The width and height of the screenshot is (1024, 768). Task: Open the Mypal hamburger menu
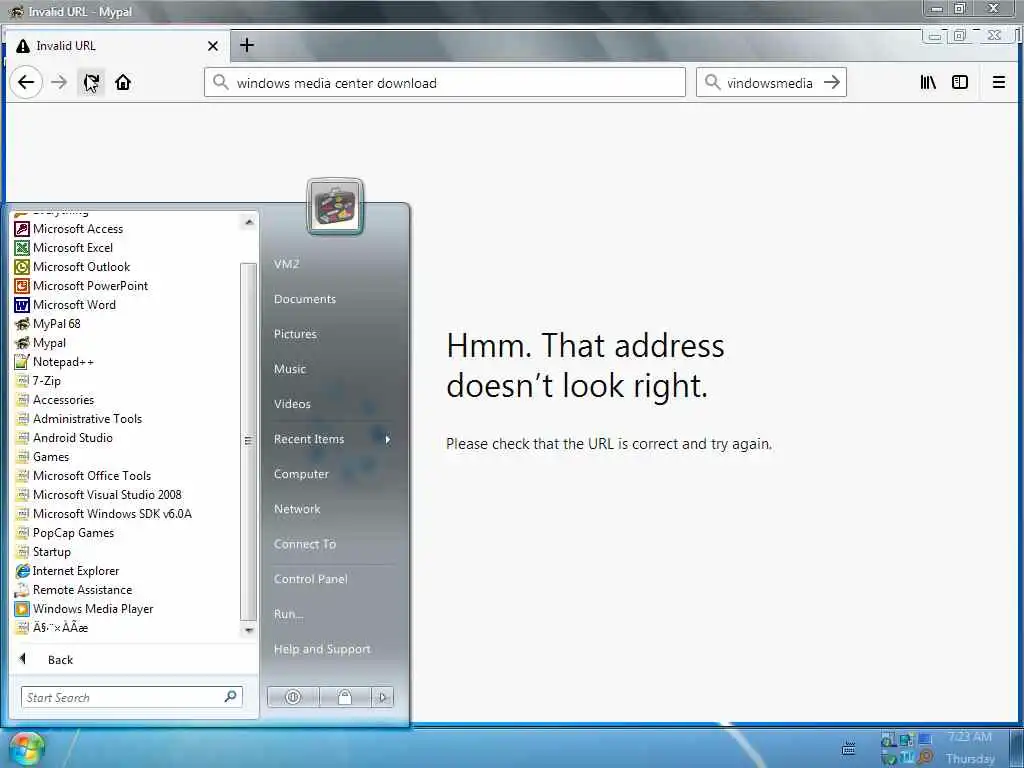point(999,82)
